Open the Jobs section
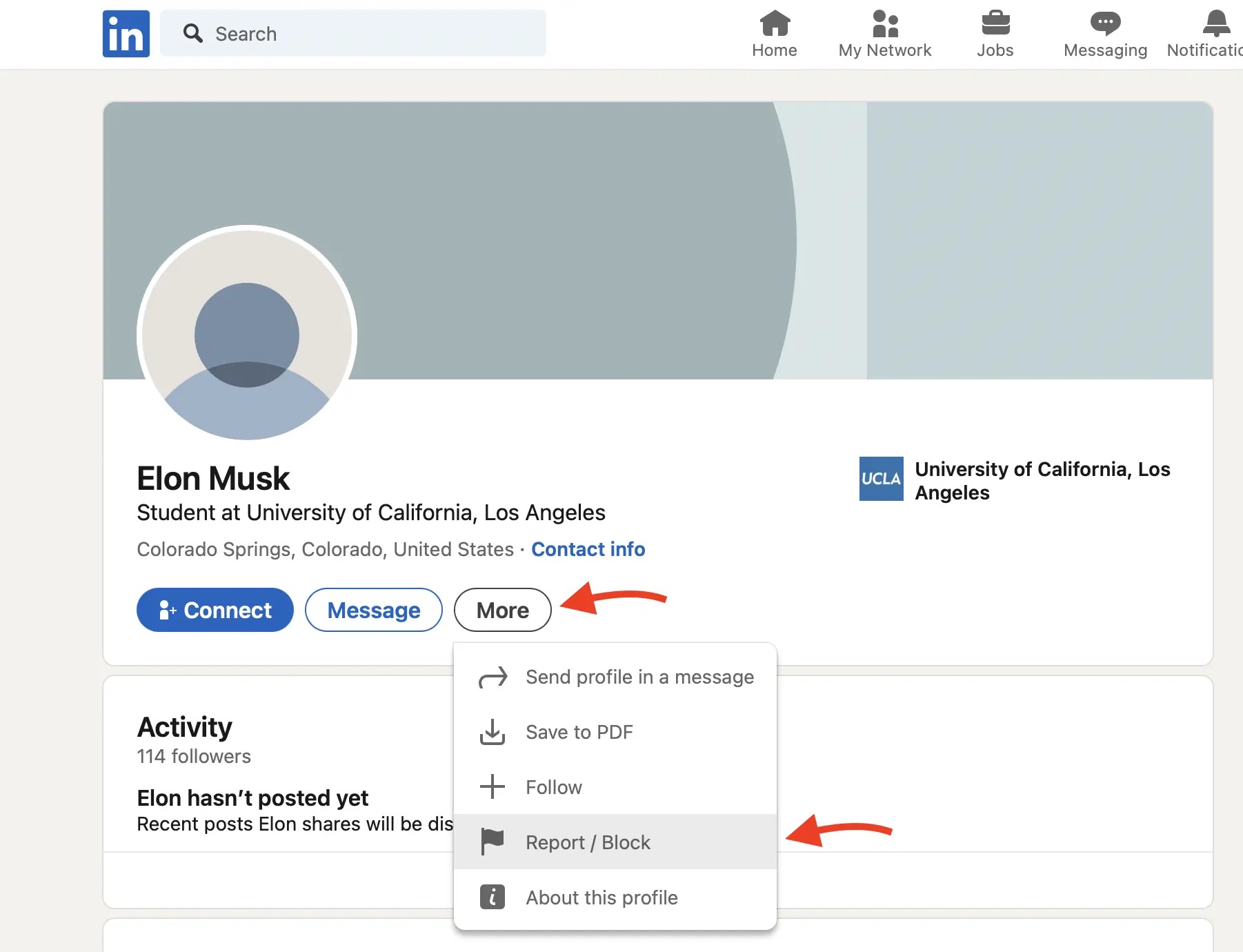Screen dimensions: 1243x952 pyautogui.click(x=995, y=33)
